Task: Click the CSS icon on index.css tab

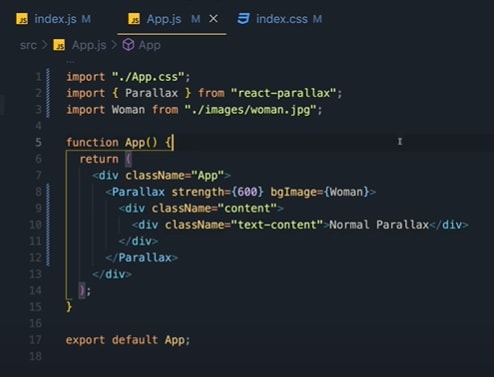Action: coord(243,19)
